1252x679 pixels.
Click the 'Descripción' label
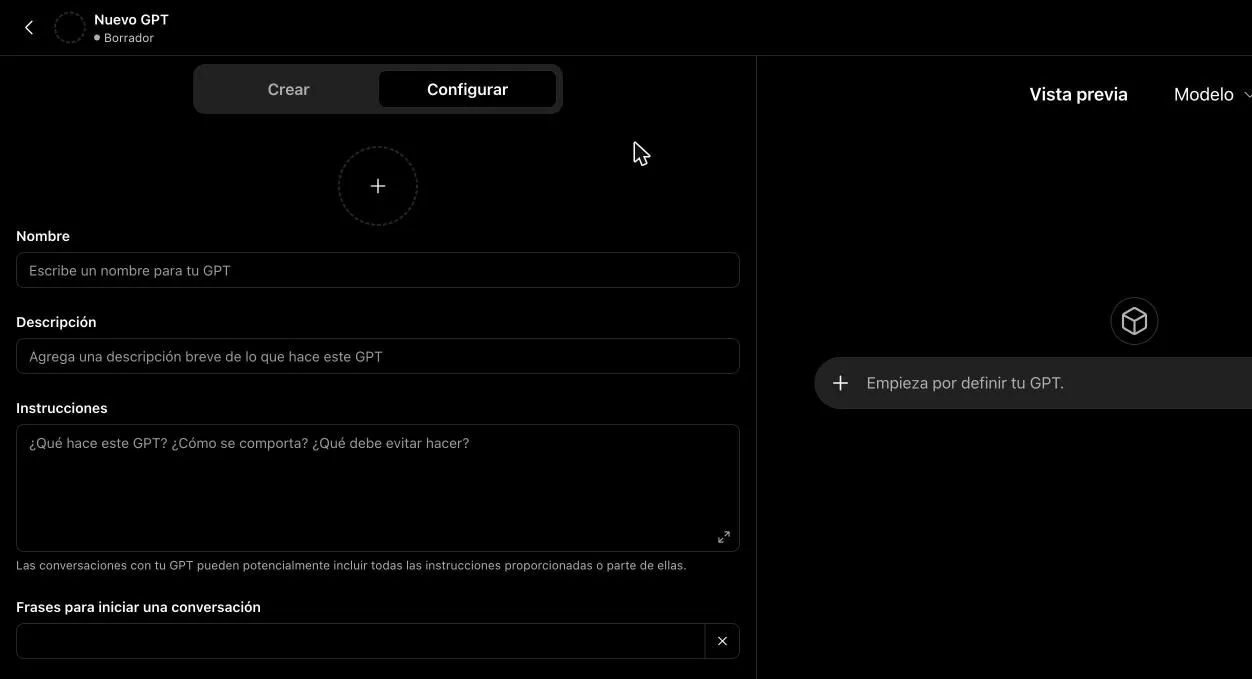click(x=56, y=322)
